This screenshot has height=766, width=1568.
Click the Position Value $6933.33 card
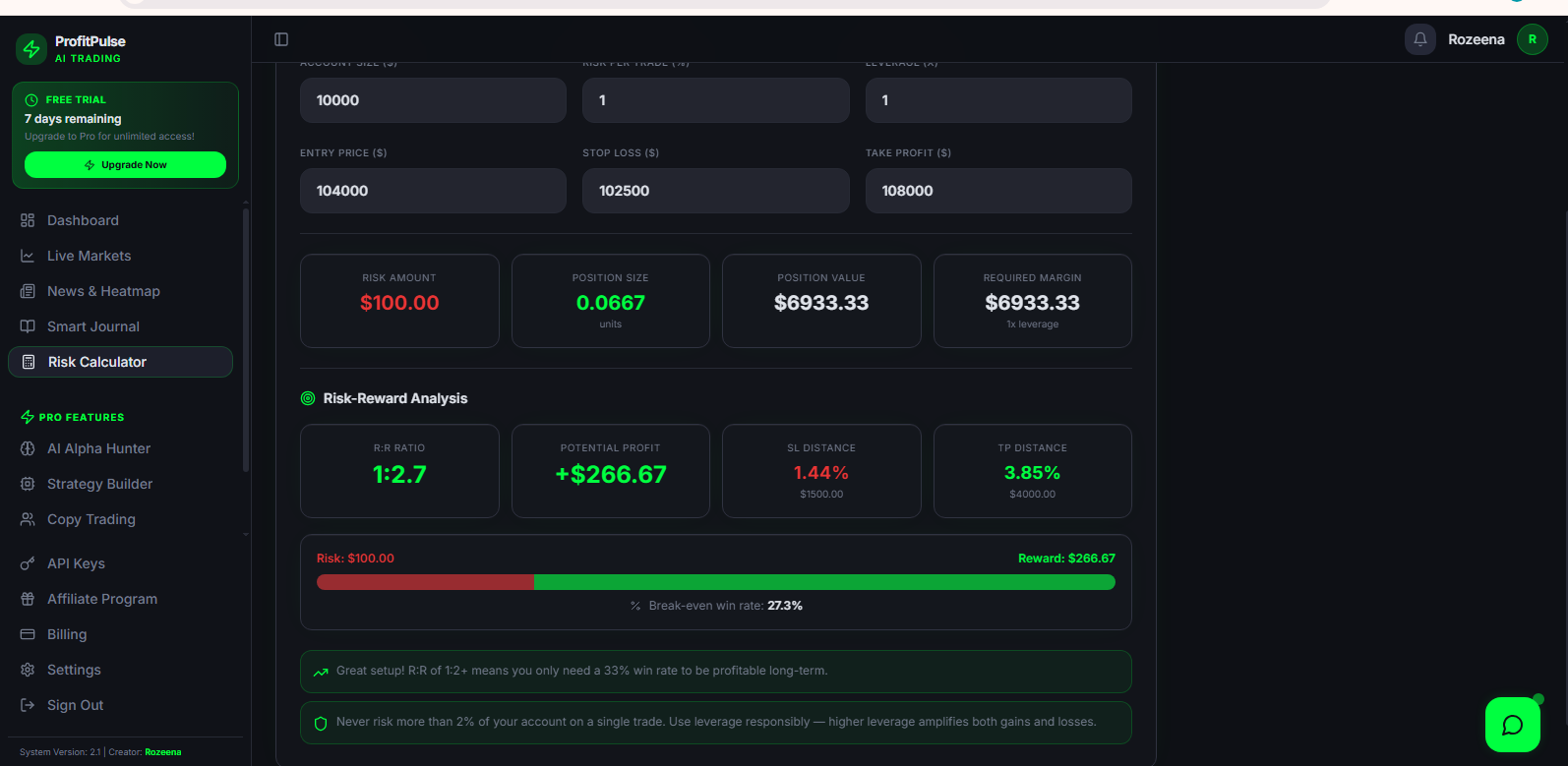click(821, 301)
